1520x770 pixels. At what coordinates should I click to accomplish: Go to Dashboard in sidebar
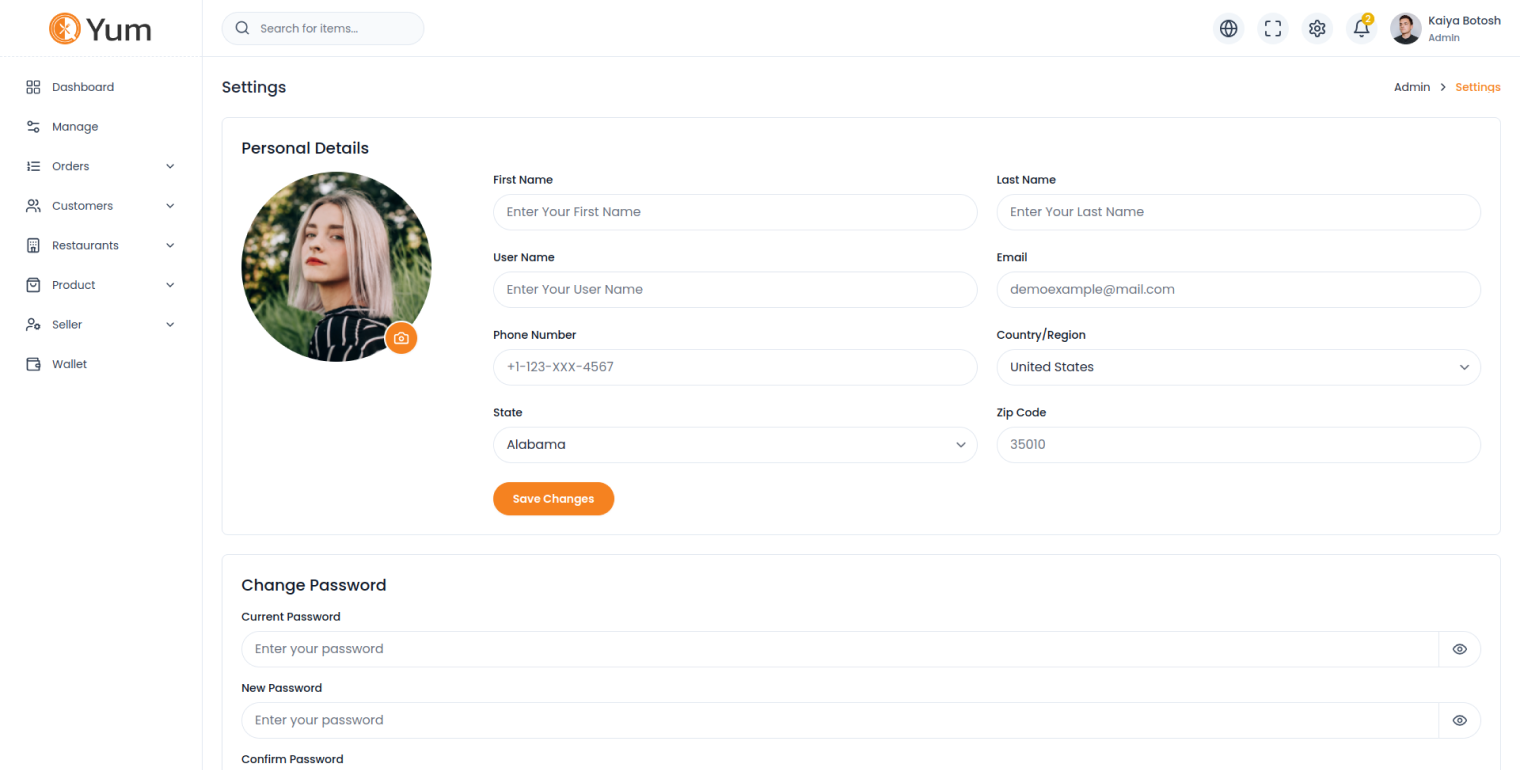click(83, 87)
